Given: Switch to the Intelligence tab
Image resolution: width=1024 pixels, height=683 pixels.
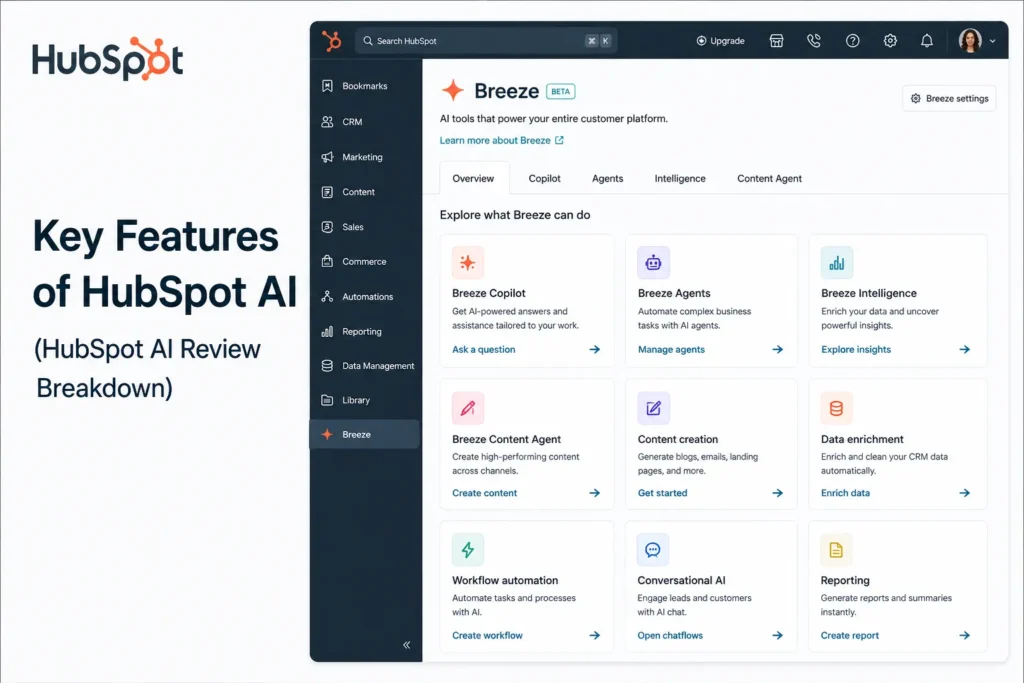Looking at the screenshot, I should [x=680, y=178].
